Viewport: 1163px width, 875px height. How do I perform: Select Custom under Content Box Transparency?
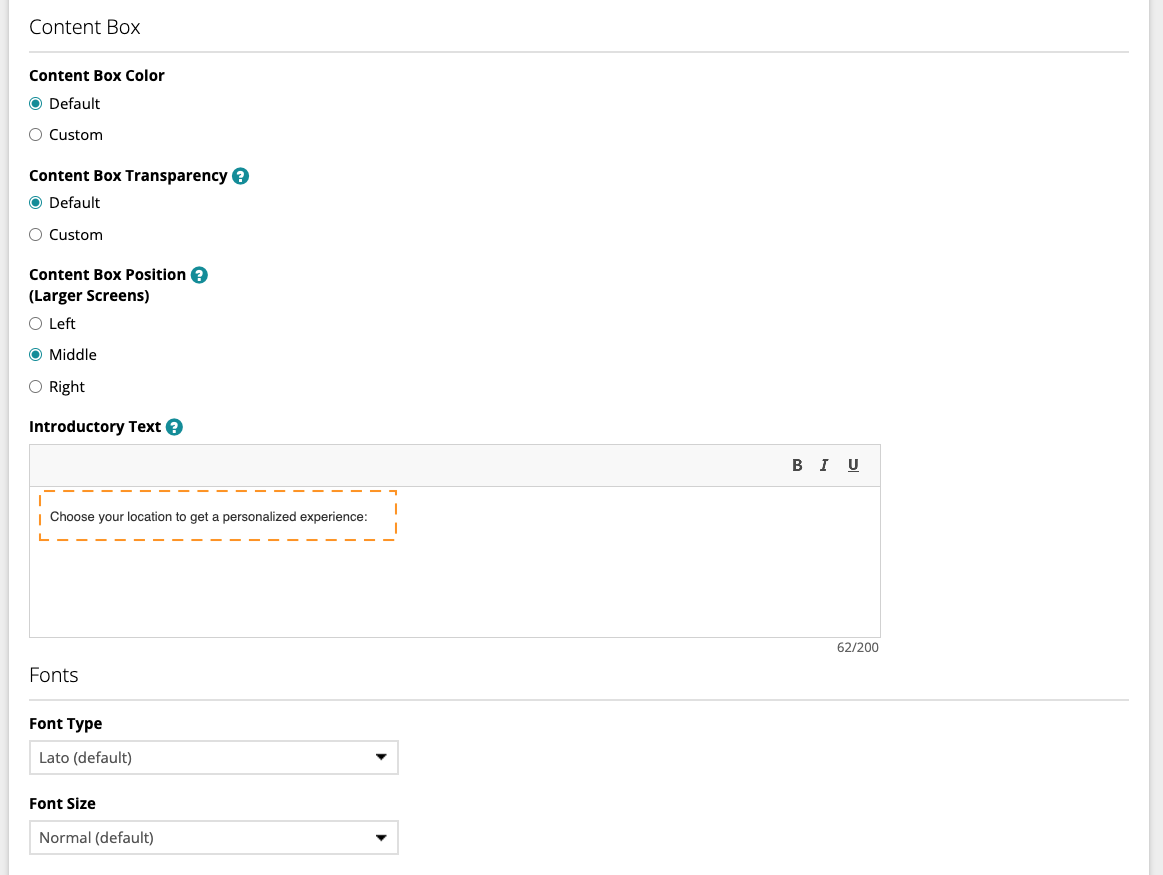[x=36, y=235]
